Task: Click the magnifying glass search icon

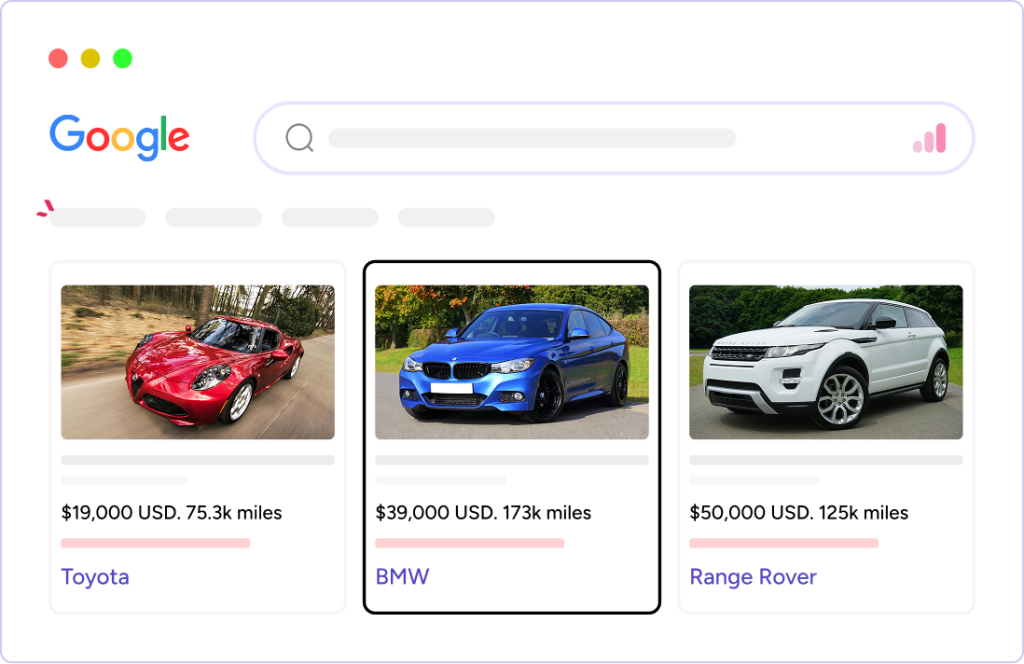Action: tap(299, 138)
